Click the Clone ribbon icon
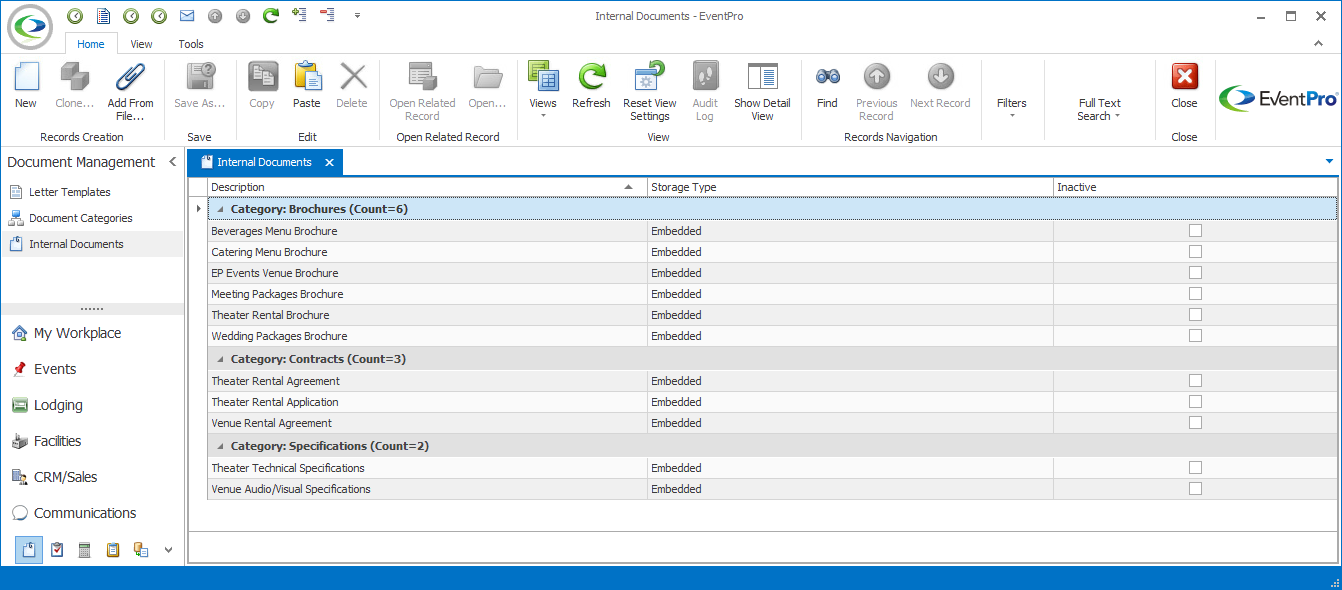The height and width of the screenshot is (590, 1342). point(74,77)
